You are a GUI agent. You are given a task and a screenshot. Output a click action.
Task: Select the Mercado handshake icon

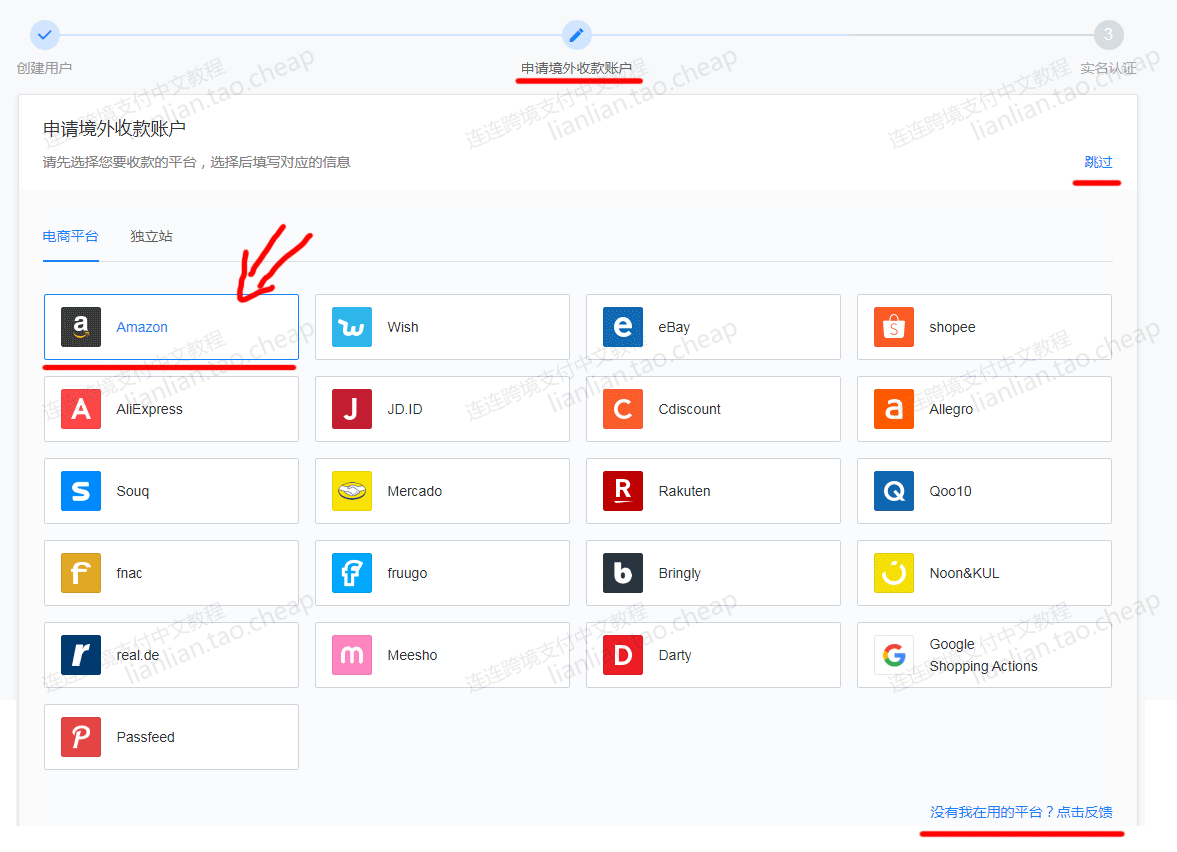[352, 491]
